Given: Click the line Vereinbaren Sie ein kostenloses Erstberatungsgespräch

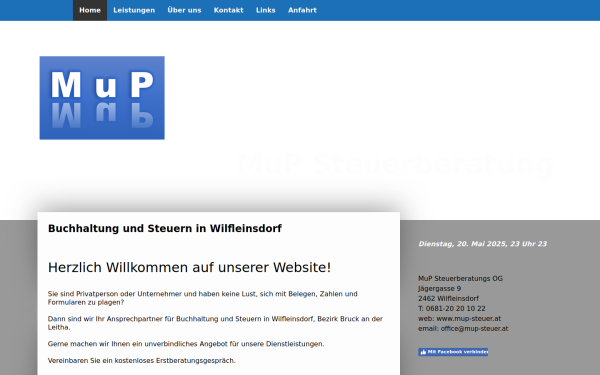Looking at the screenshot, I should coord(142,360).
